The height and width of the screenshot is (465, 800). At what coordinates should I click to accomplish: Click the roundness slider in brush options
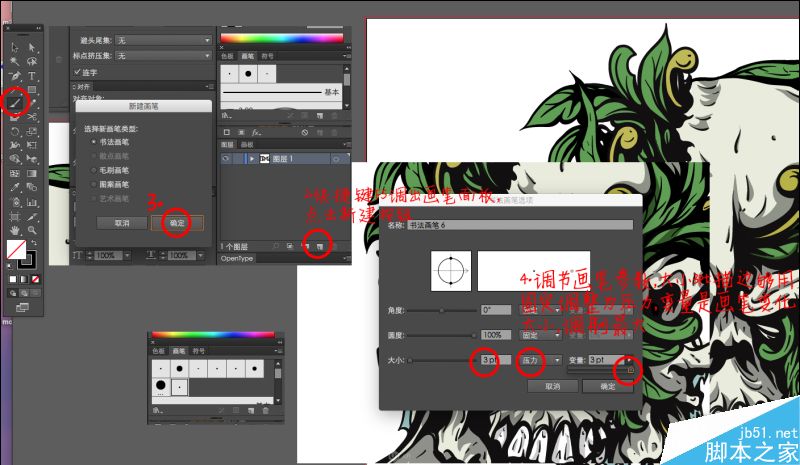coord(442,335)
